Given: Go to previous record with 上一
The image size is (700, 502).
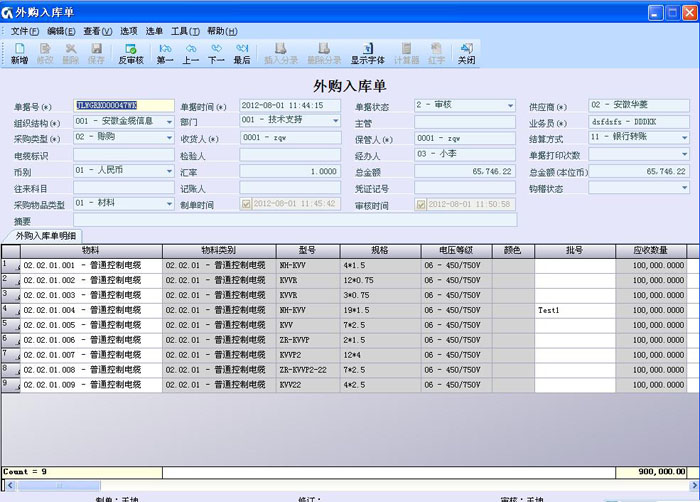Looking at the screenshot, I should (x=191, y=53).
